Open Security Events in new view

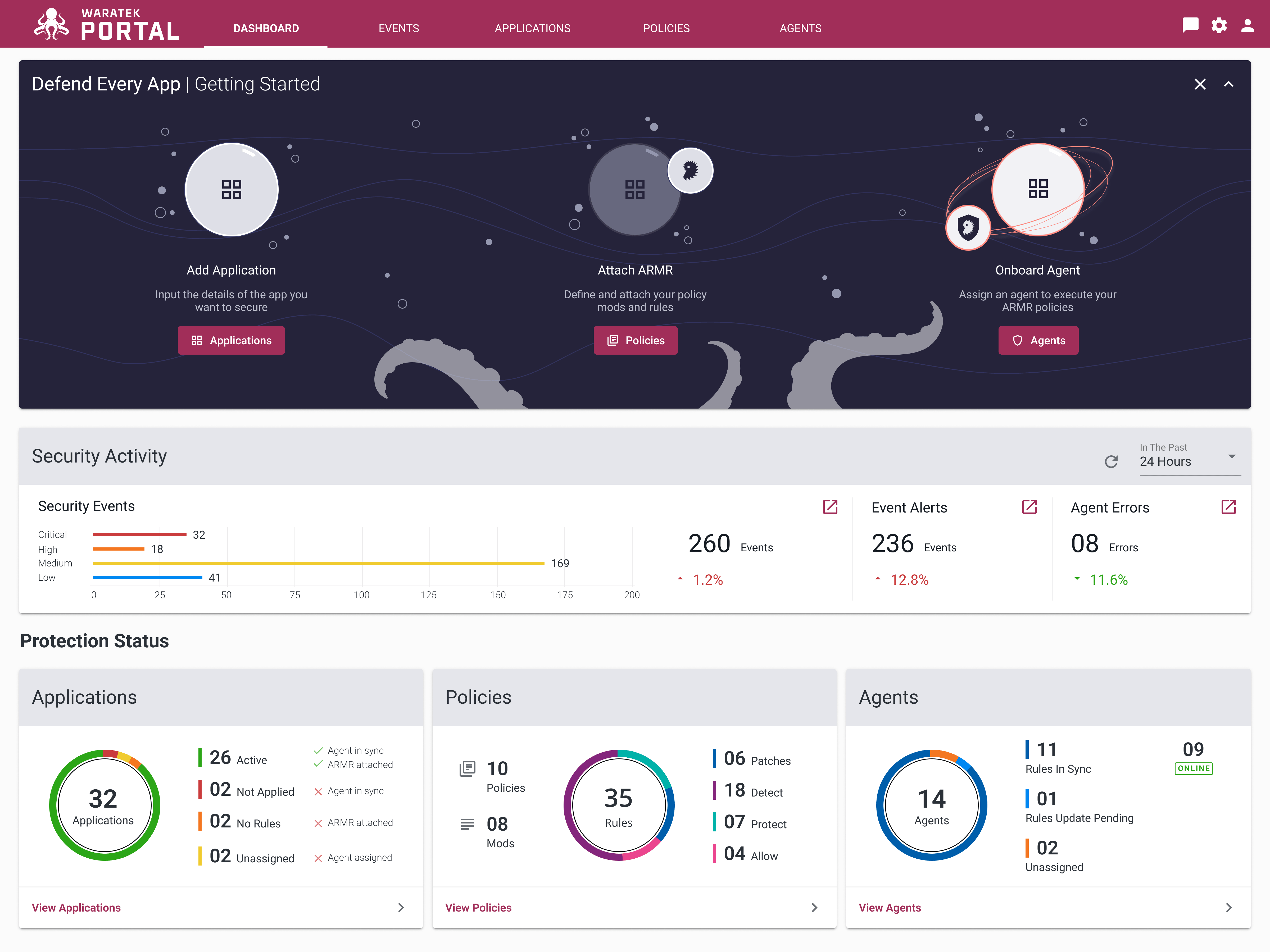click(x=830, y=507)
